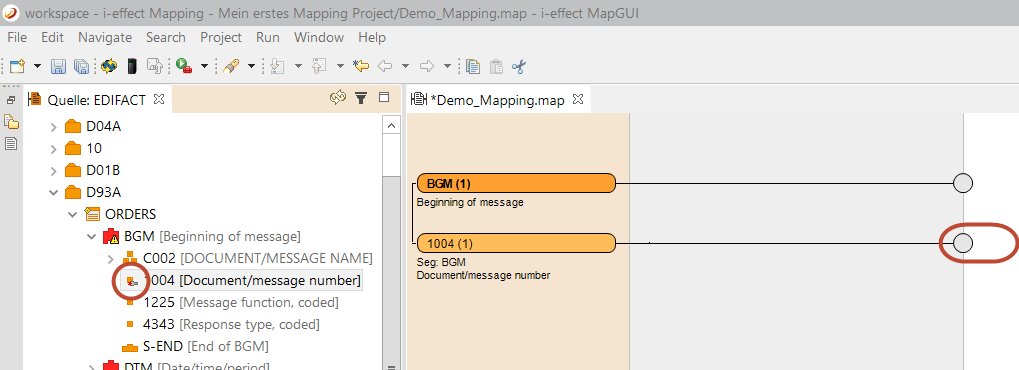Click the Save toolbar icon
The width and height of the screenshot is (1019, 370).
click(58, 66)
